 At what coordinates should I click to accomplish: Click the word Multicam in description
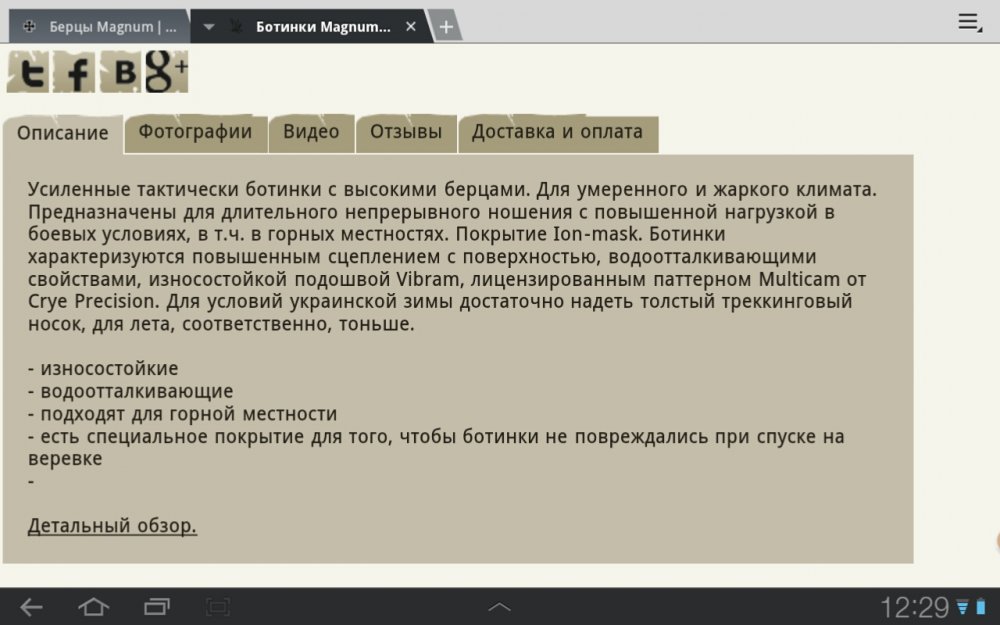[799, 279]
